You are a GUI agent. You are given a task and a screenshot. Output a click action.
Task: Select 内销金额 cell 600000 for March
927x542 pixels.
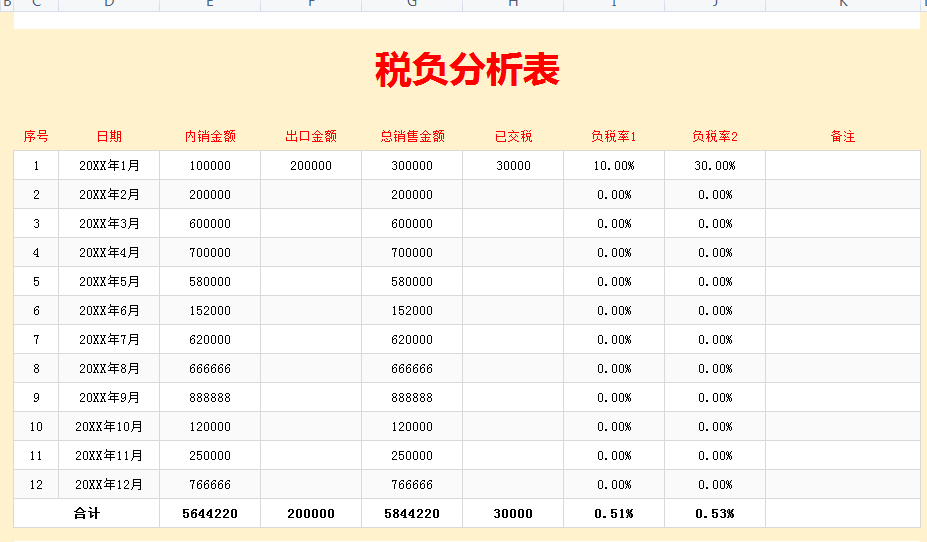[x=210, y=223]
